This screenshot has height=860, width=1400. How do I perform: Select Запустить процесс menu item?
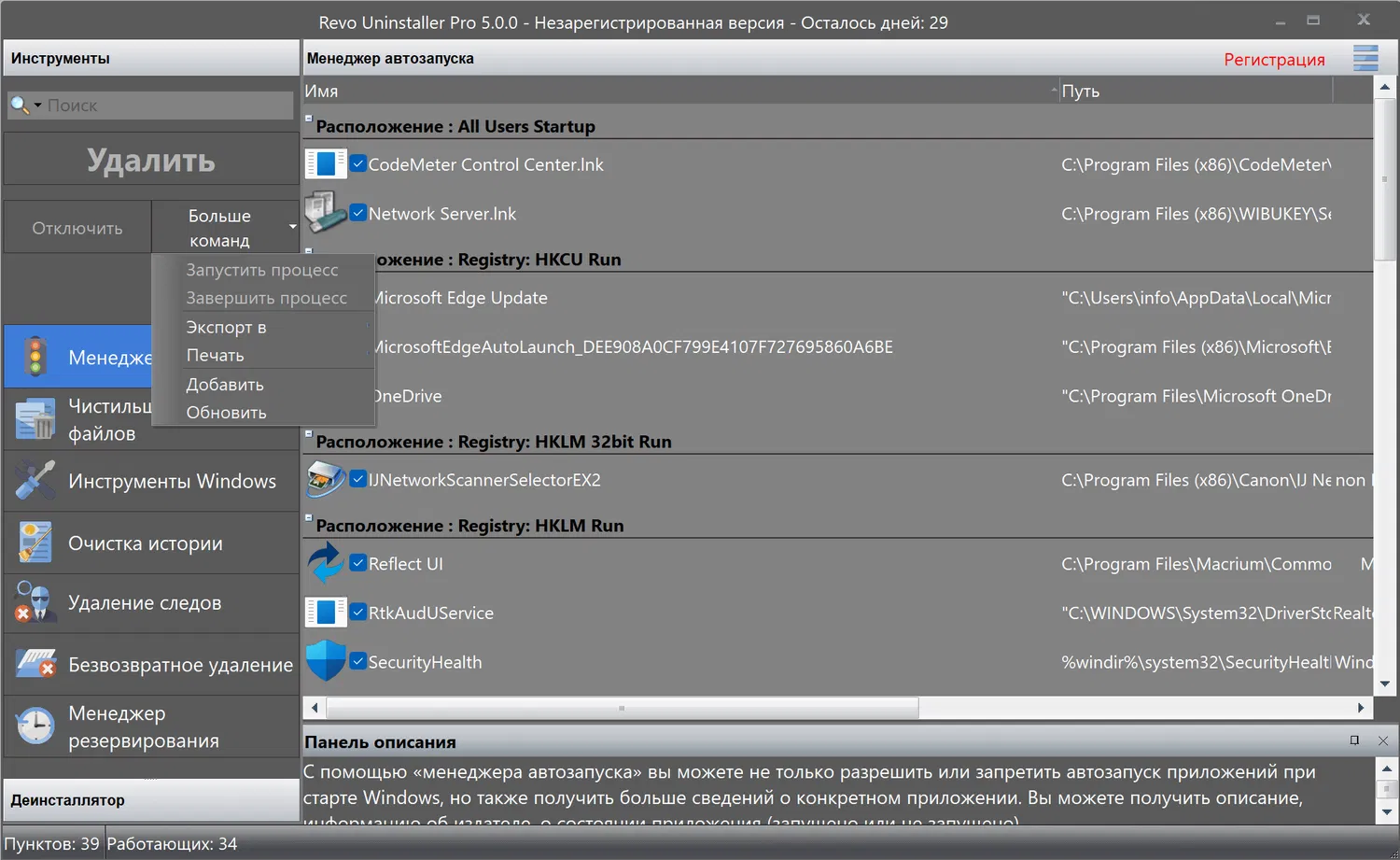pos(263,270)
